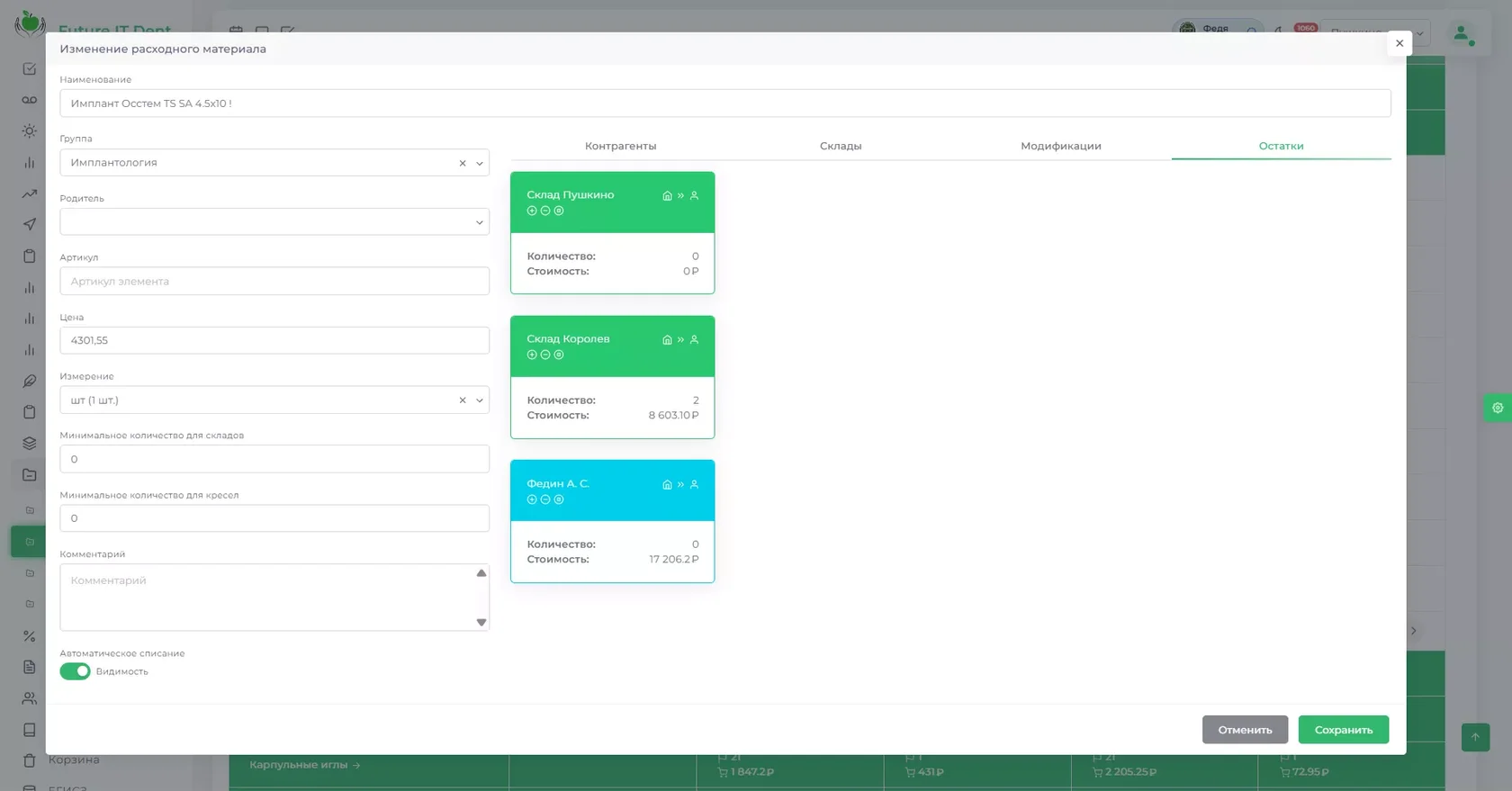Clear the Имплантология group selection
1512x791 pixels.
coord(463,163)
